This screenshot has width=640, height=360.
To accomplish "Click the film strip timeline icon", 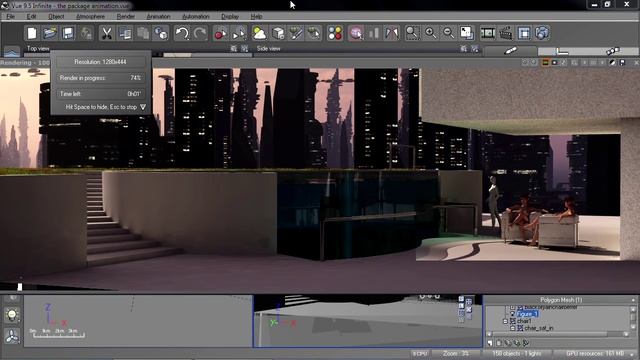I will 487,33.
